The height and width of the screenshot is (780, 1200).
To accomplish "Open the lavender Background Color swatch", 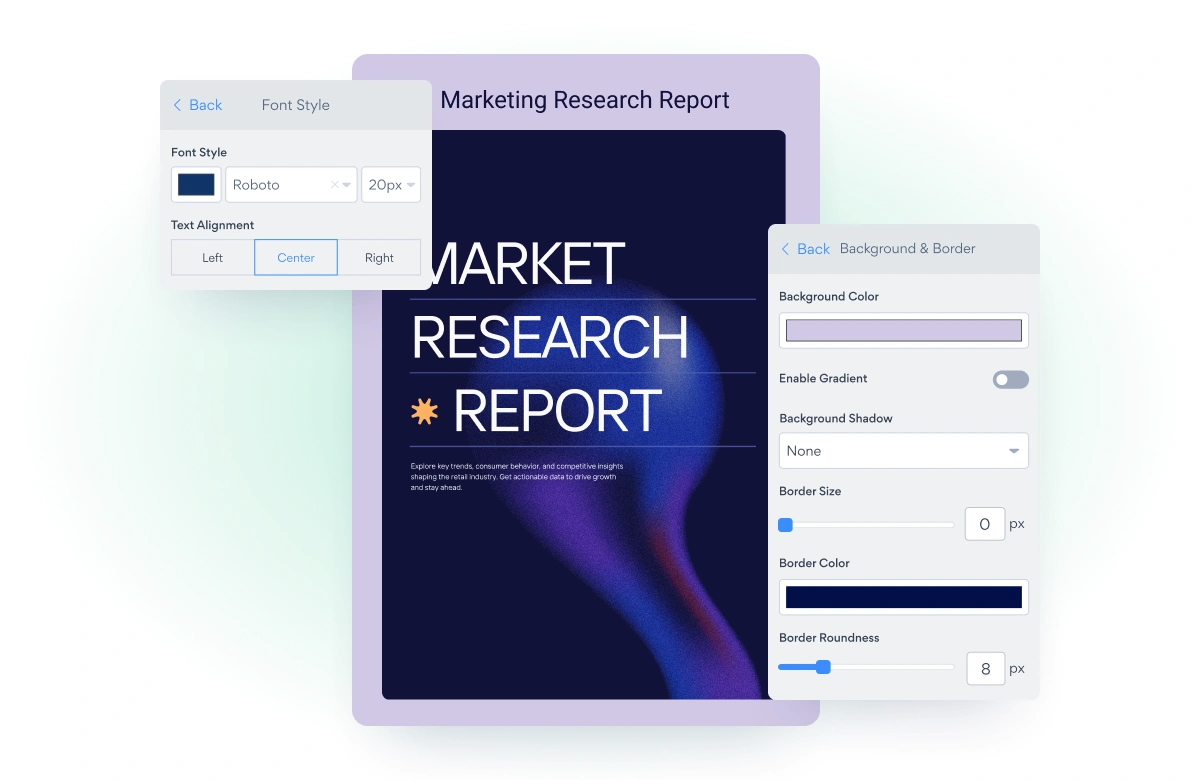I will [903, 331].
